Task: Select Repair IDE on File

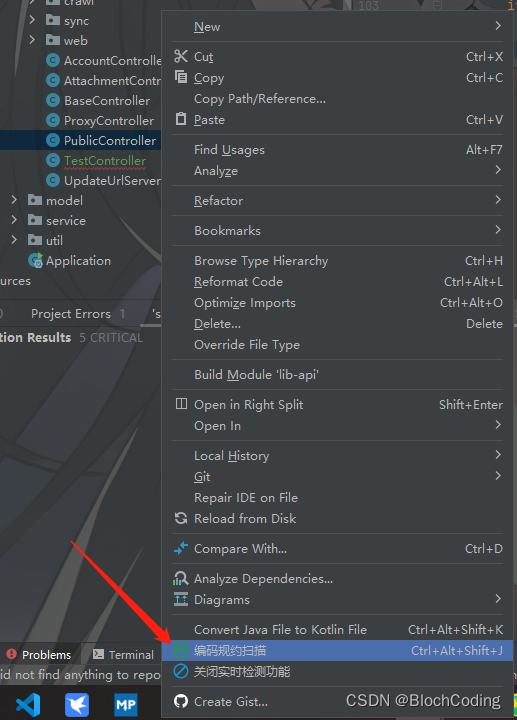Action: pyautogui.click(x=337, y=497)
